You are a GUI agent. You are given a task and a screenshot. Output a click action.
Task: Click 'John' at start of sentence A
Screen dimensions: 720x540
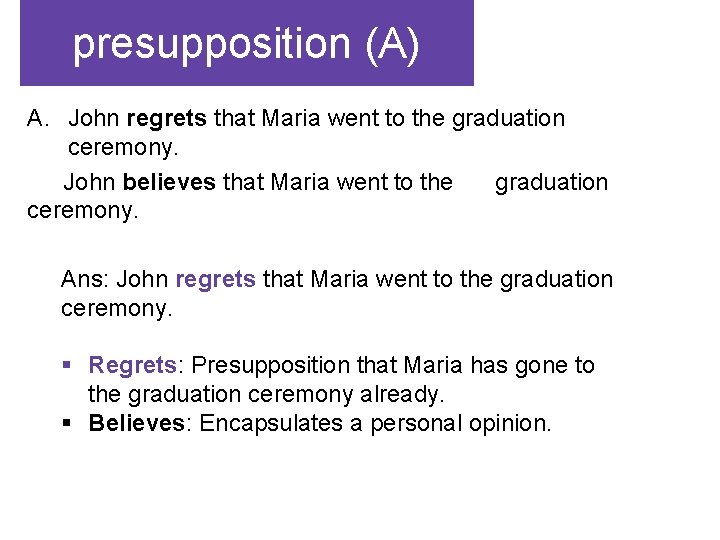pyautogui.click(x=94, y=118)
